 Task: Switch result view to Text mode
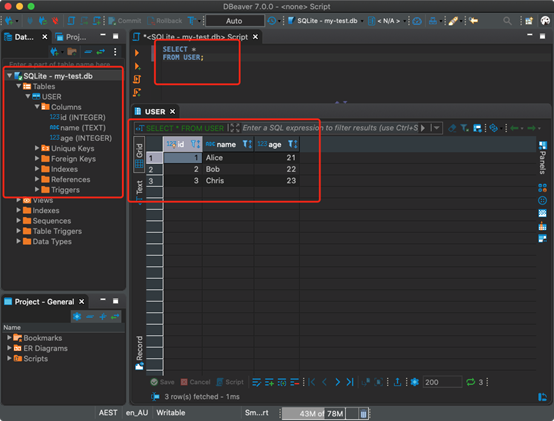pyautogui.click(x=139, y=190)
